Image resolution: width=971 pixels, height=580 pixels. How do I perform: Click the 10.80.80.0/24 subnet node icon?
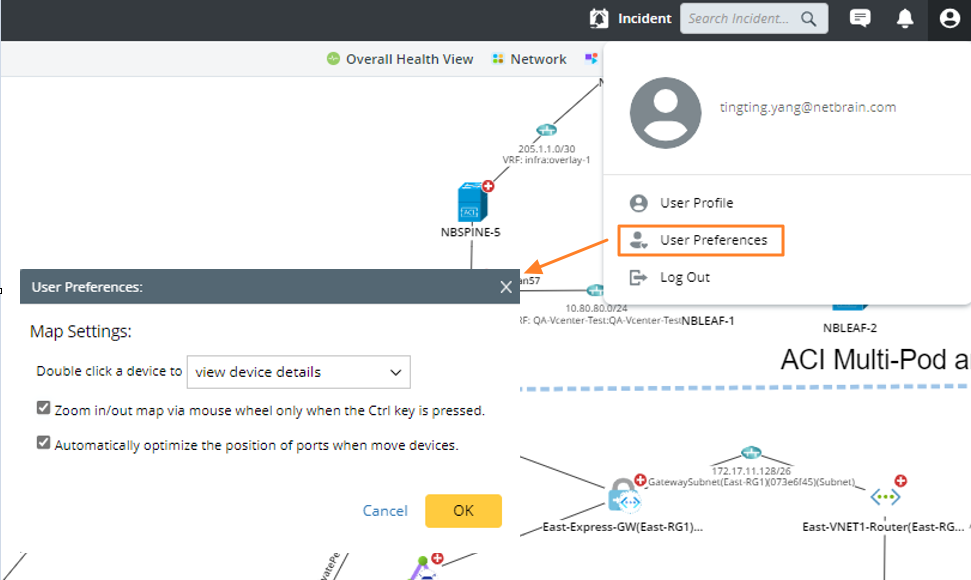(595, 290)
